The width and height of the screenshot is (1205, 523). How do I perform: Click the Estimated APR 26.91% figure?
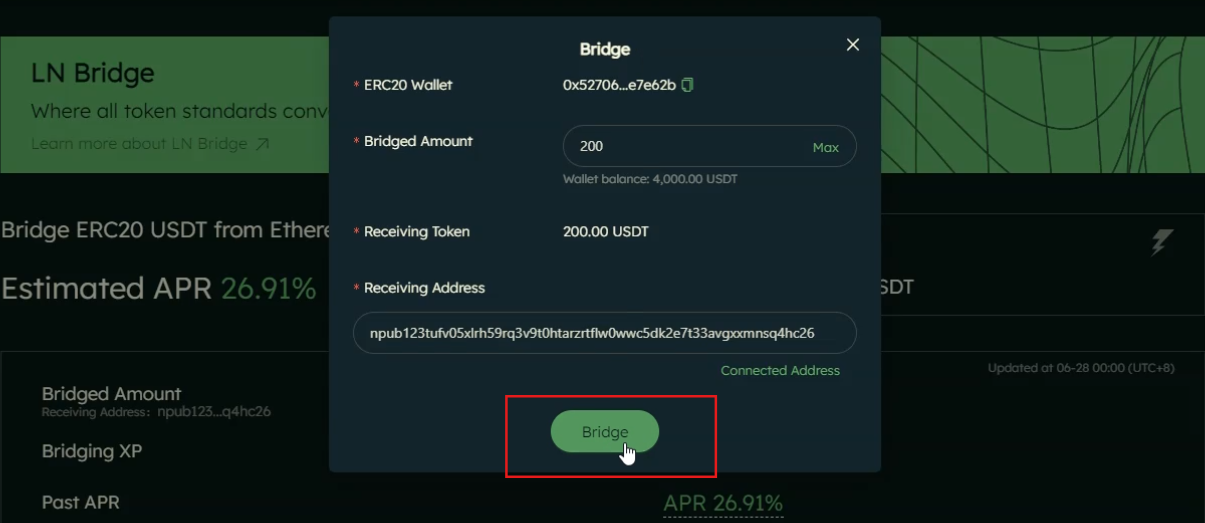click(x=268, y=289)
